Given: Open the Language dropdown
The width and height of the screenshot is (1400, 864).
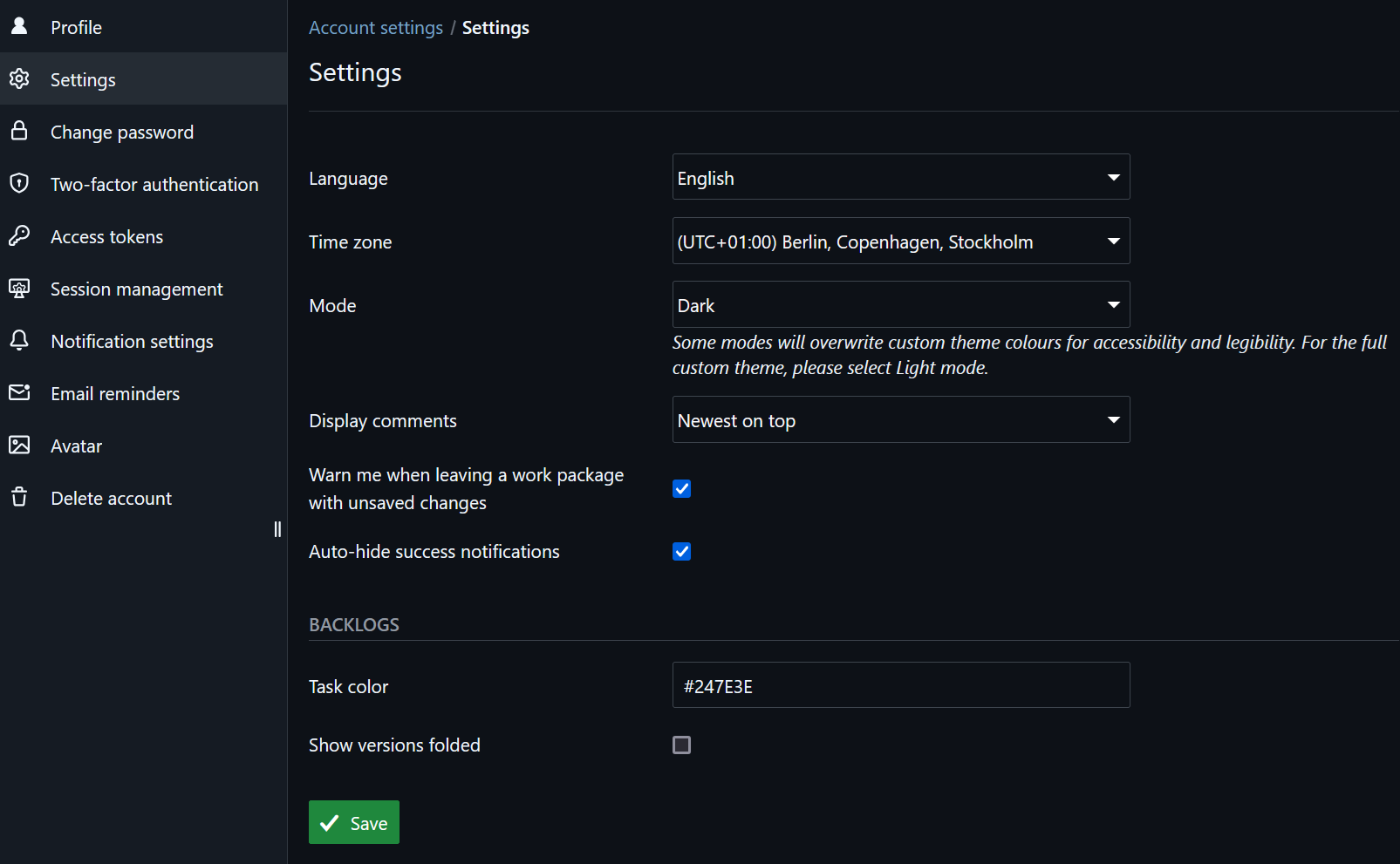Looking at the screenshot, I should 901,177.
